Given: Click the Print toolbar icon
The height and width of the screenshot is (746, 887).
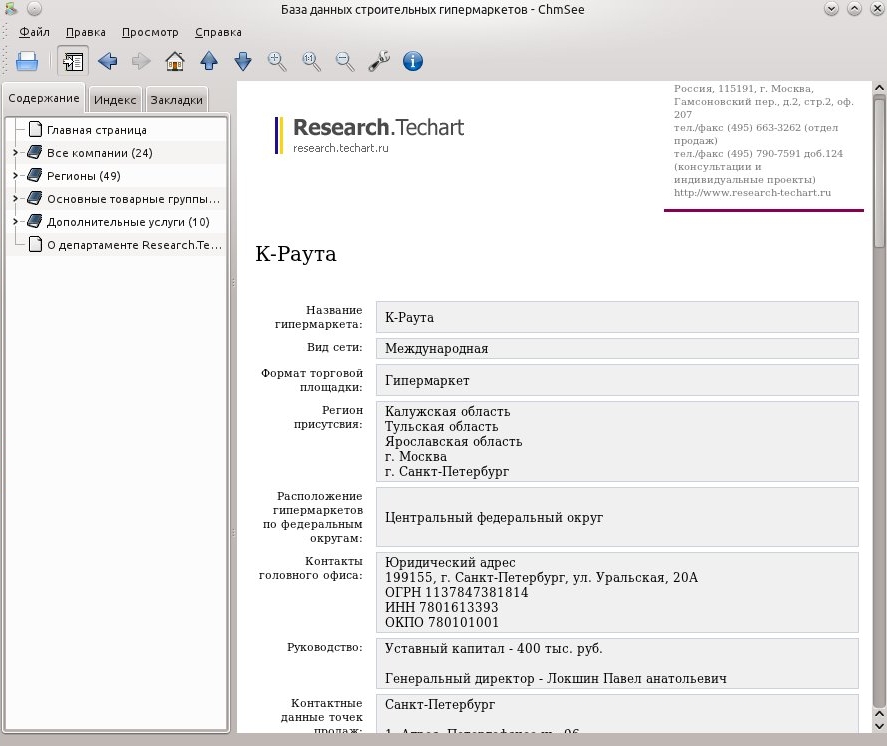Looking at the screenshot, I should coord(27,61).
